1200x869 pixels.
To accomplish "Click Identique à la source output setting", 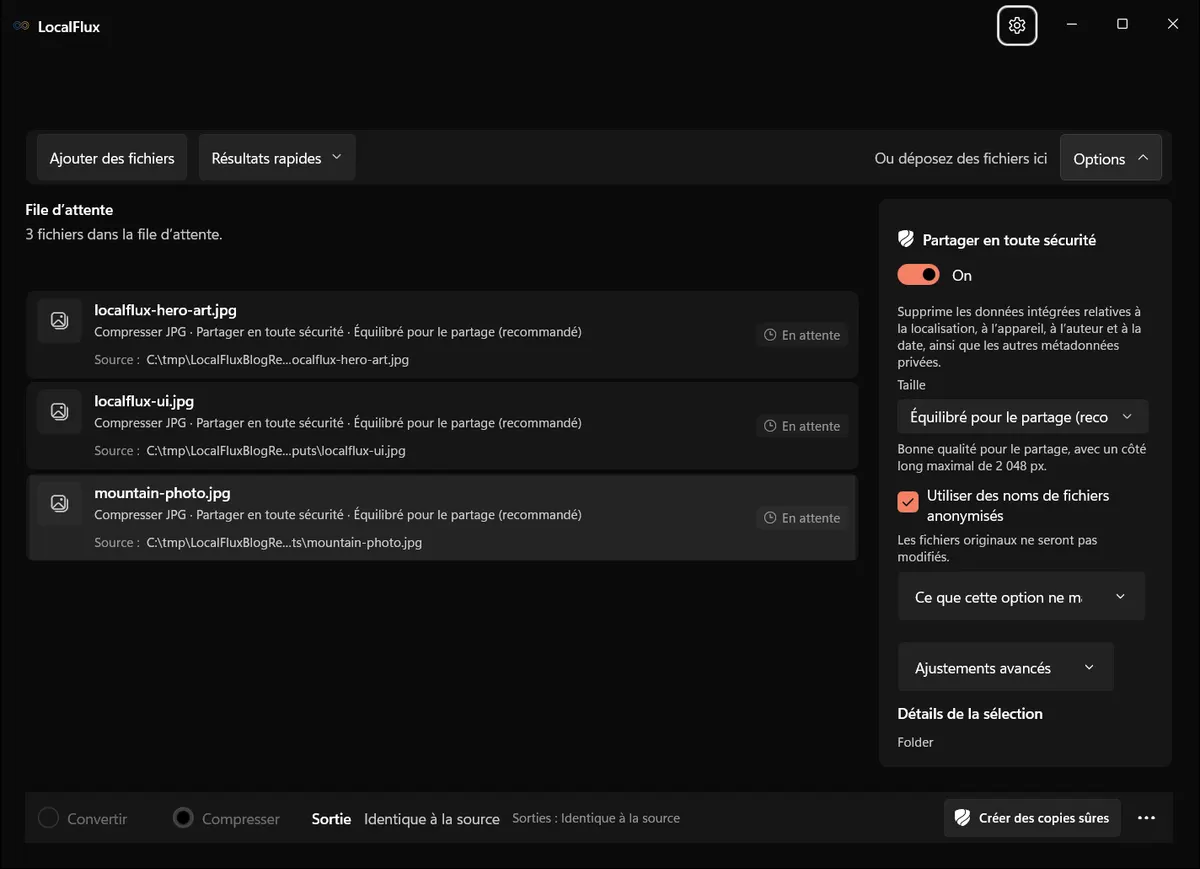I will (x=432, y=819).
